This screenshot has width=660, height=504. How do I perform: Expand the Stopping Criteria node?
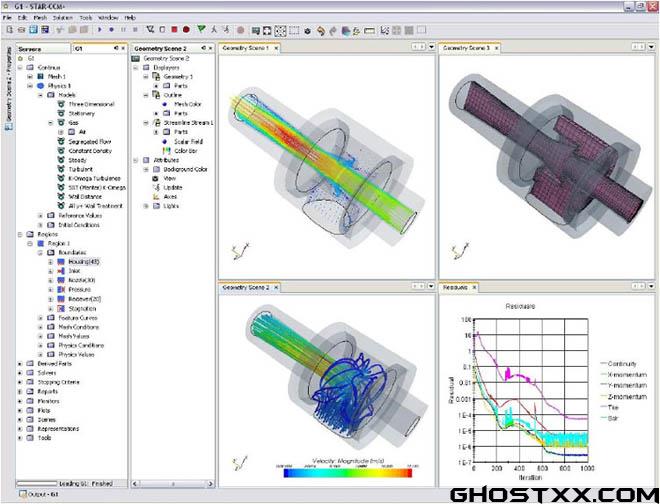(20, 382)
